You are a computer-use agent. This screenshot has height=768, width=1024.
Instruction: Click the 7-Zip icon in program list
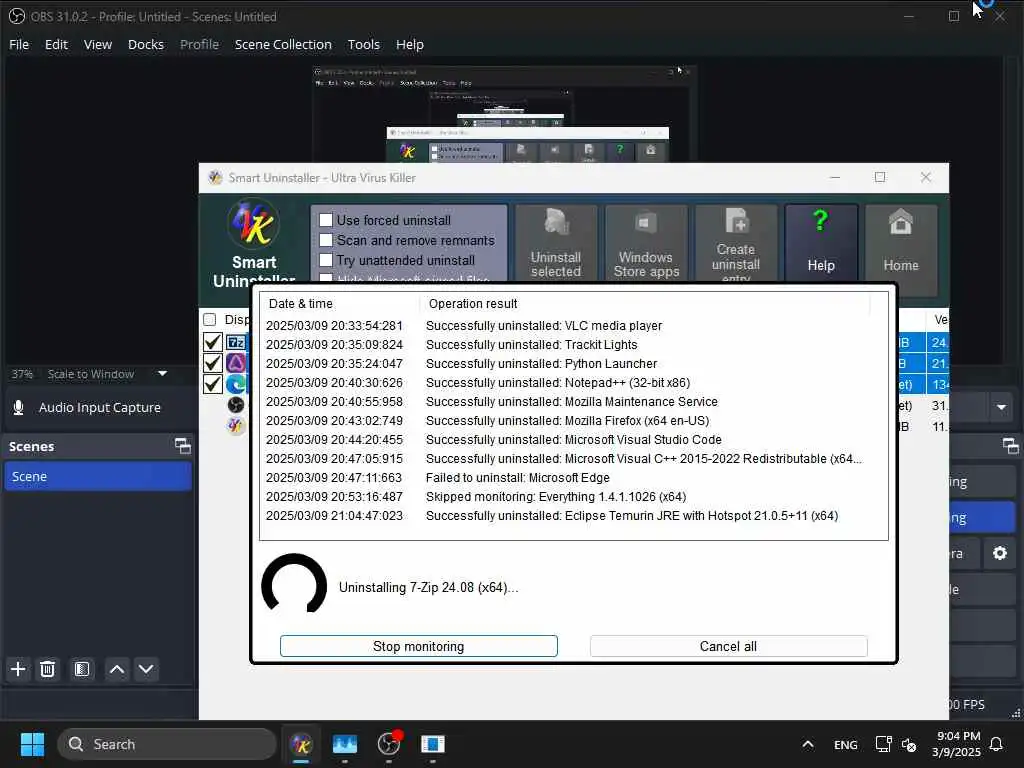(x=236, y=342)
